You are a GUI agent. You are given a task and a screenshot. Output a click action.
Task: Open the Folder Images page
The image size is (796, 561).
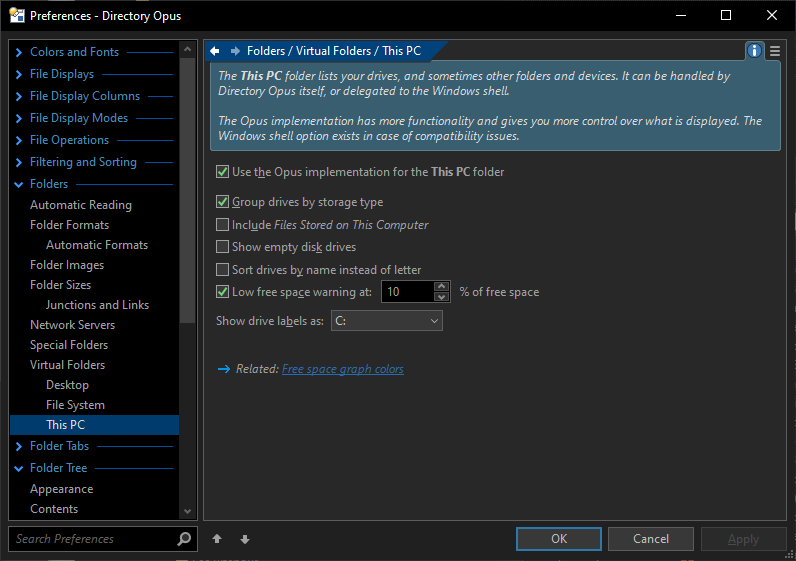tap(67, 265)
